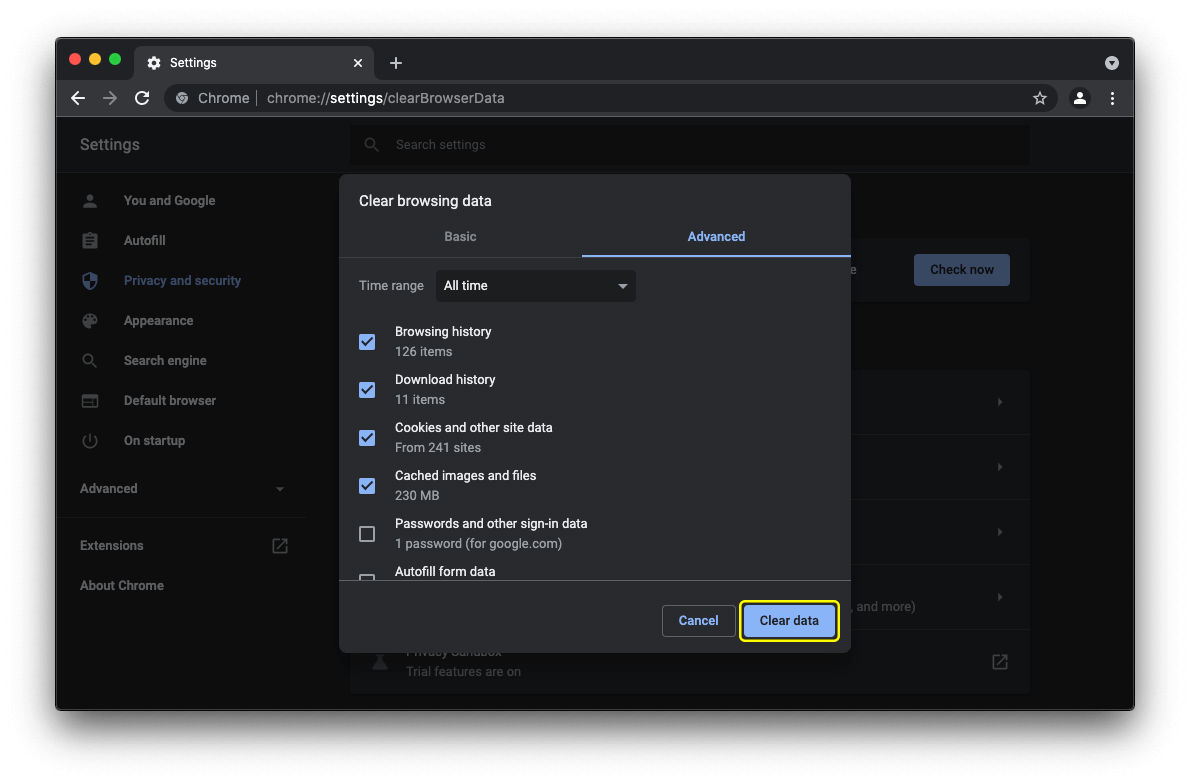Switch to the Basic tab
This screenshot has width=1190, height=784.
pos(460,237)
